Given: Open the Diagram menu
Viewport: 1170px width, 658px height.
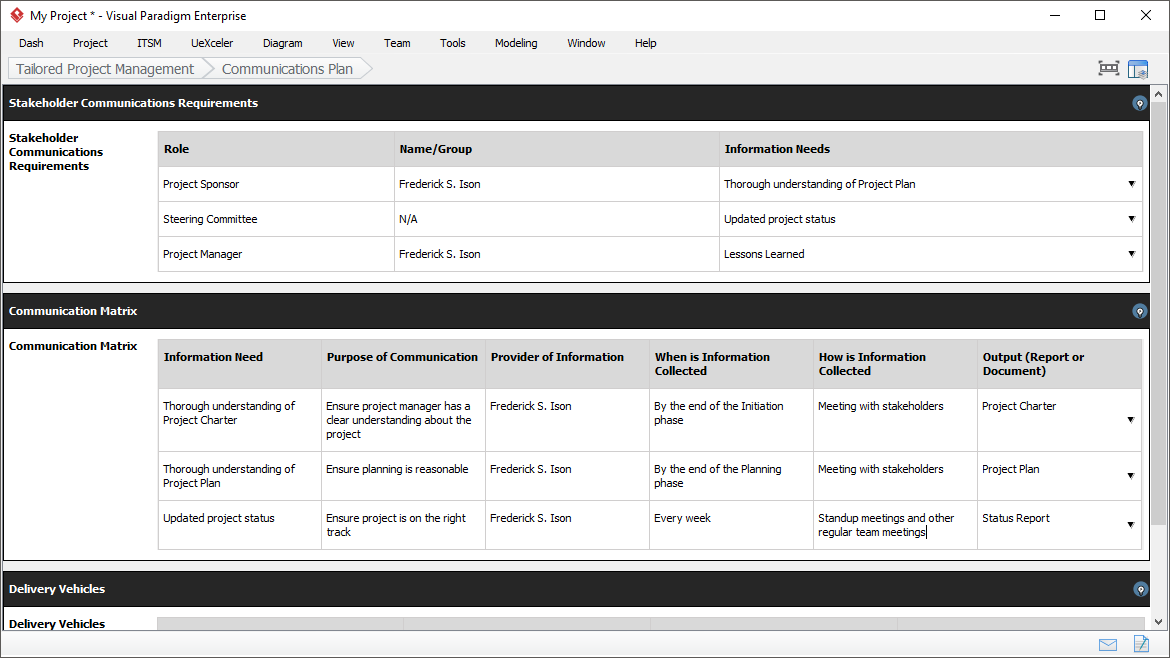Looking at the screenshot, I should 283,43.
